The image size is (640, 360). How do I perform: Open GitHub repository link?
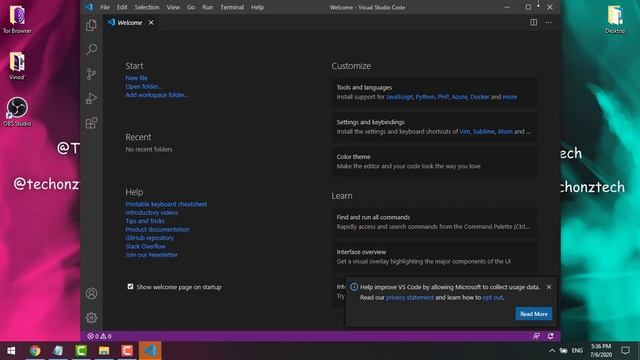[x=149, y=238]
